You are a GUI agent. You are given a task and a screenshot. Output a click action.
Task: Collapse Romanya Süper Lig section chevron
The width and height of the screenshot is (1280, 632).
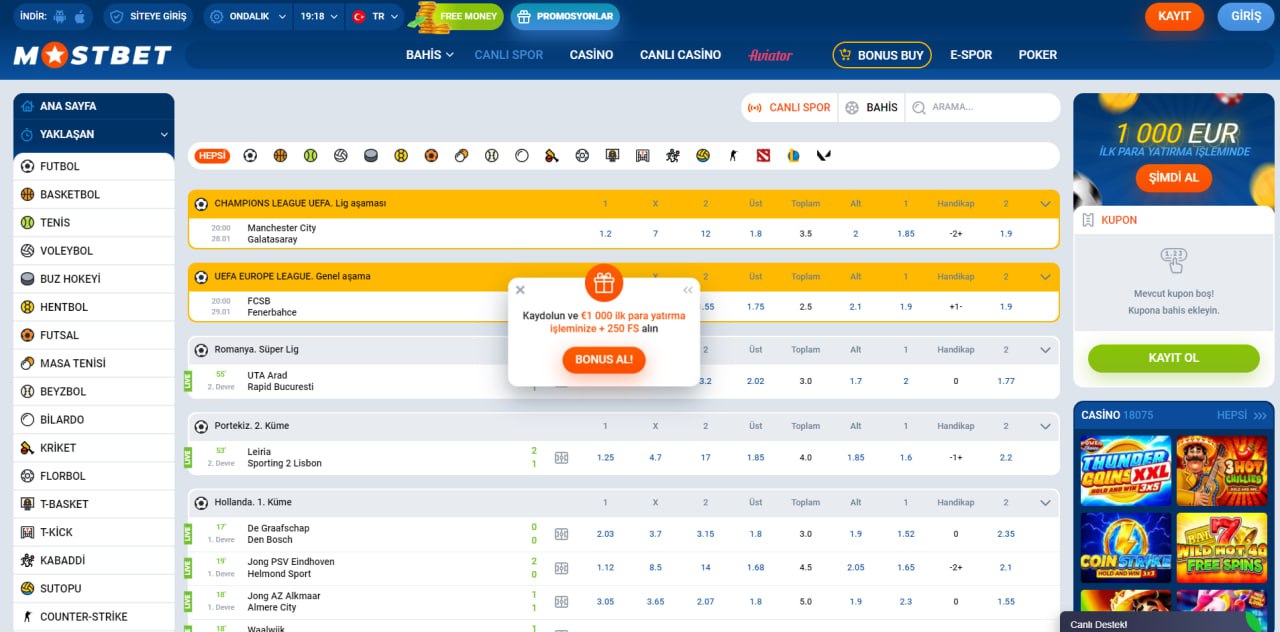click(1045, 350)
